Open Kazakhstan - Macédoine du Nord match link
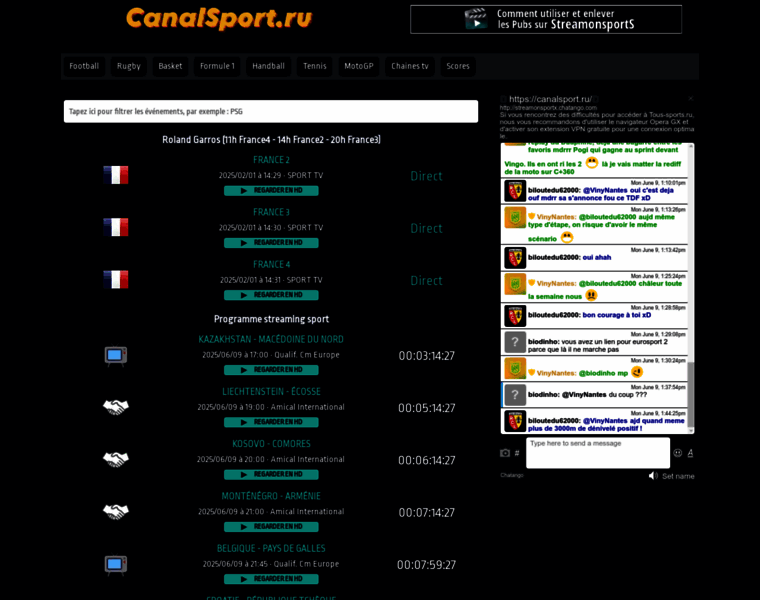This screenshot has width=760, height=600. tap(271, 339)
